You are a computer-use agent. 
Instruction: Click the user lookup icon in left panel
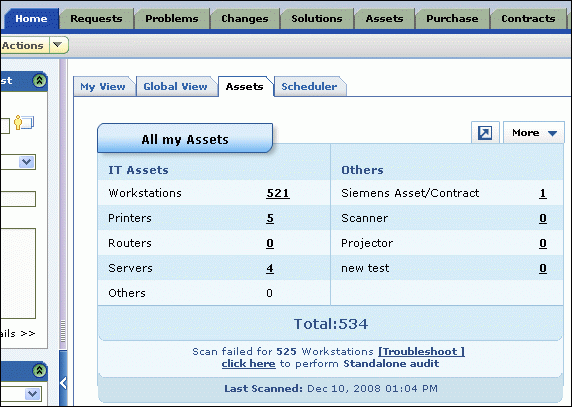tap(24, 123)
